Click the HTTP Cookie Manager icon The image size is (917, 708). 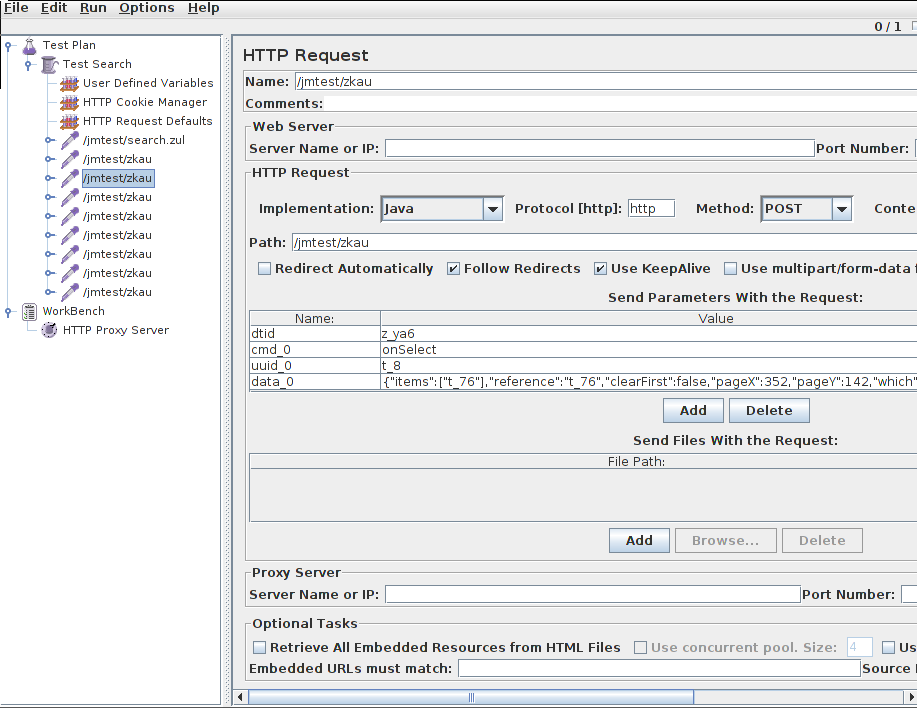click(69, 102)
